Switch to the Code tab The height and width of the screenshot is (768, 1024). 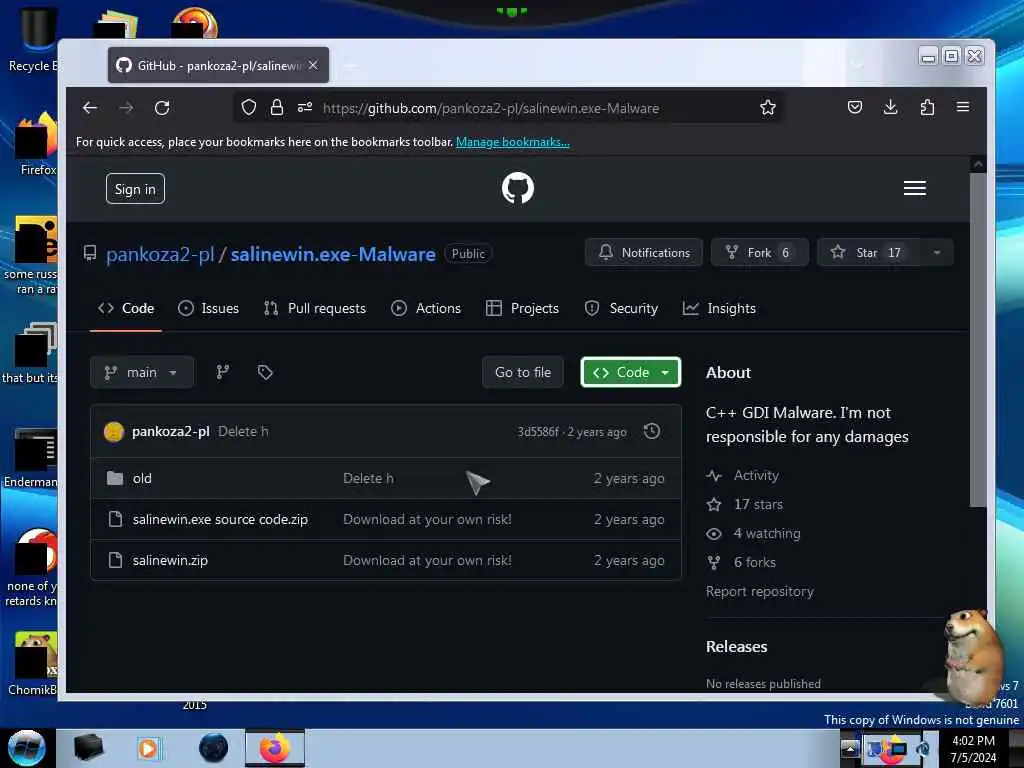coord(126,308)
